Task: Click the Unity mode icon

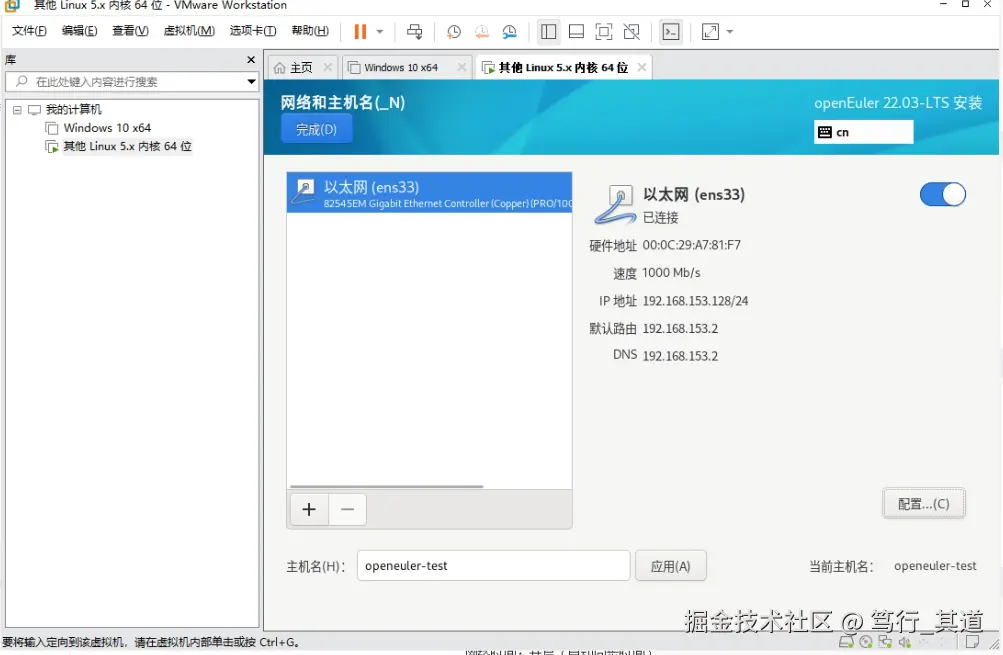Action: tap(631, 31)
